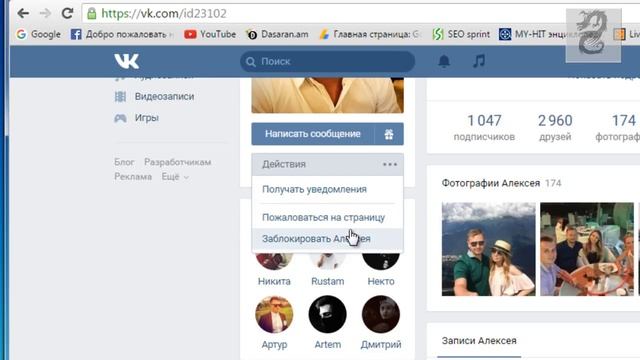640x360 pixels.
Task: Open the '2 960 друзей' counter
Action: [555, 128]
